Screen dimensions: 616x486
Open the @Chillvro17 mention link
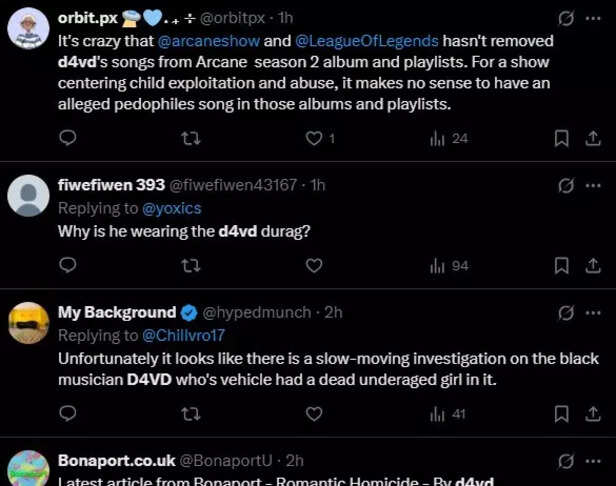(x=185, y=335)
